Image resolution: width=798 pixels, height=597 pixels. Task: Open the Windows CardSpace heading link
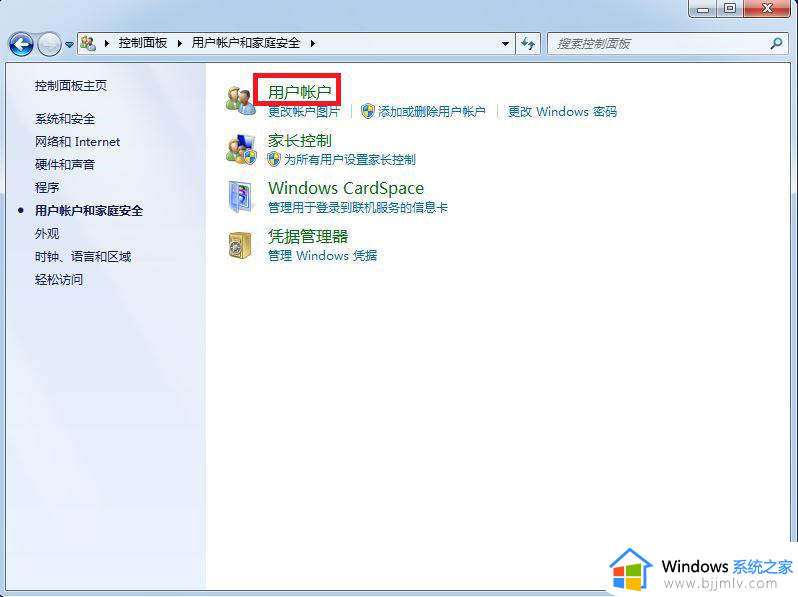(x=346, y=188)
